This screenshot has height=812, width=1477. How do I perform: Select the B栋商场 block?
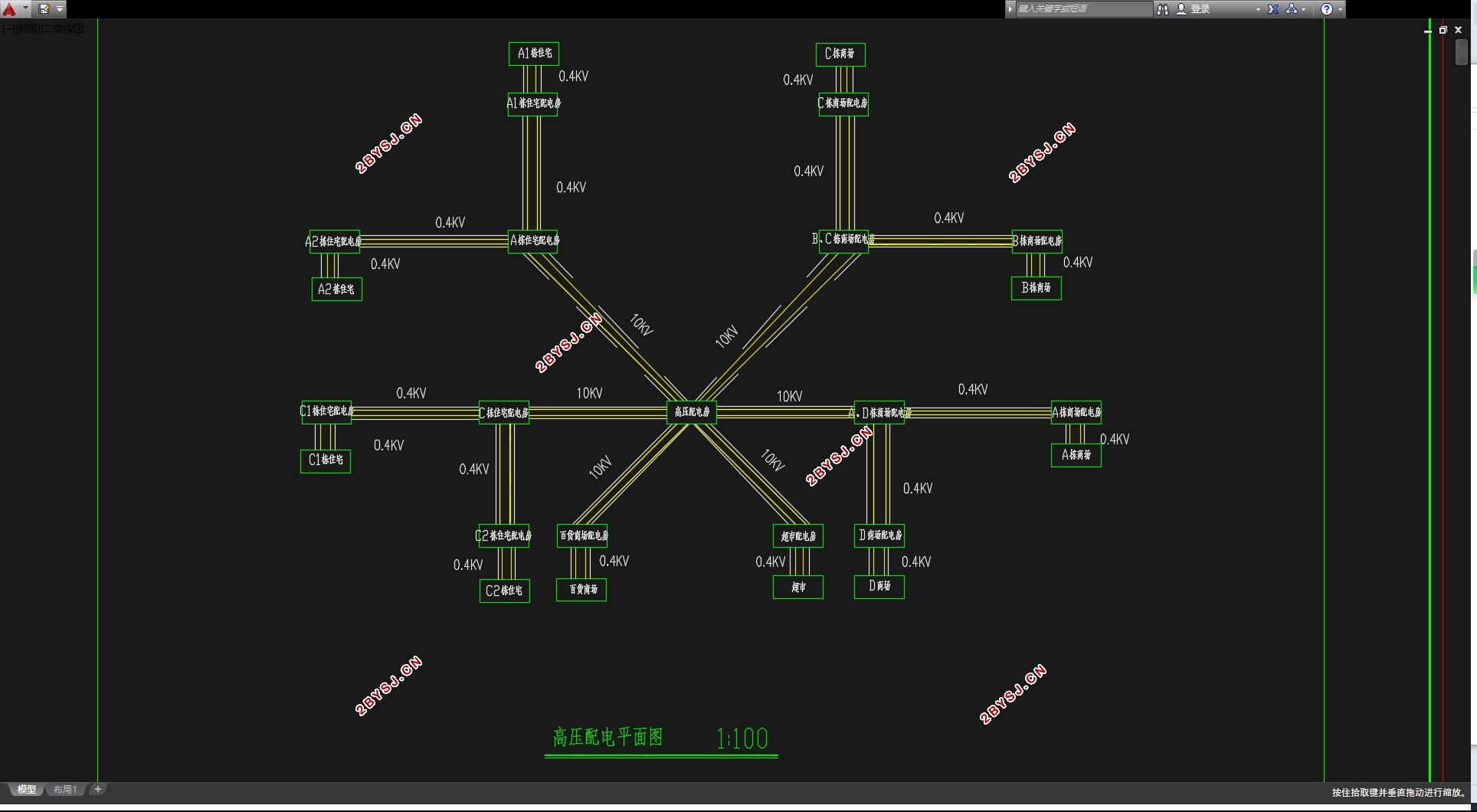coord(1037,288)
